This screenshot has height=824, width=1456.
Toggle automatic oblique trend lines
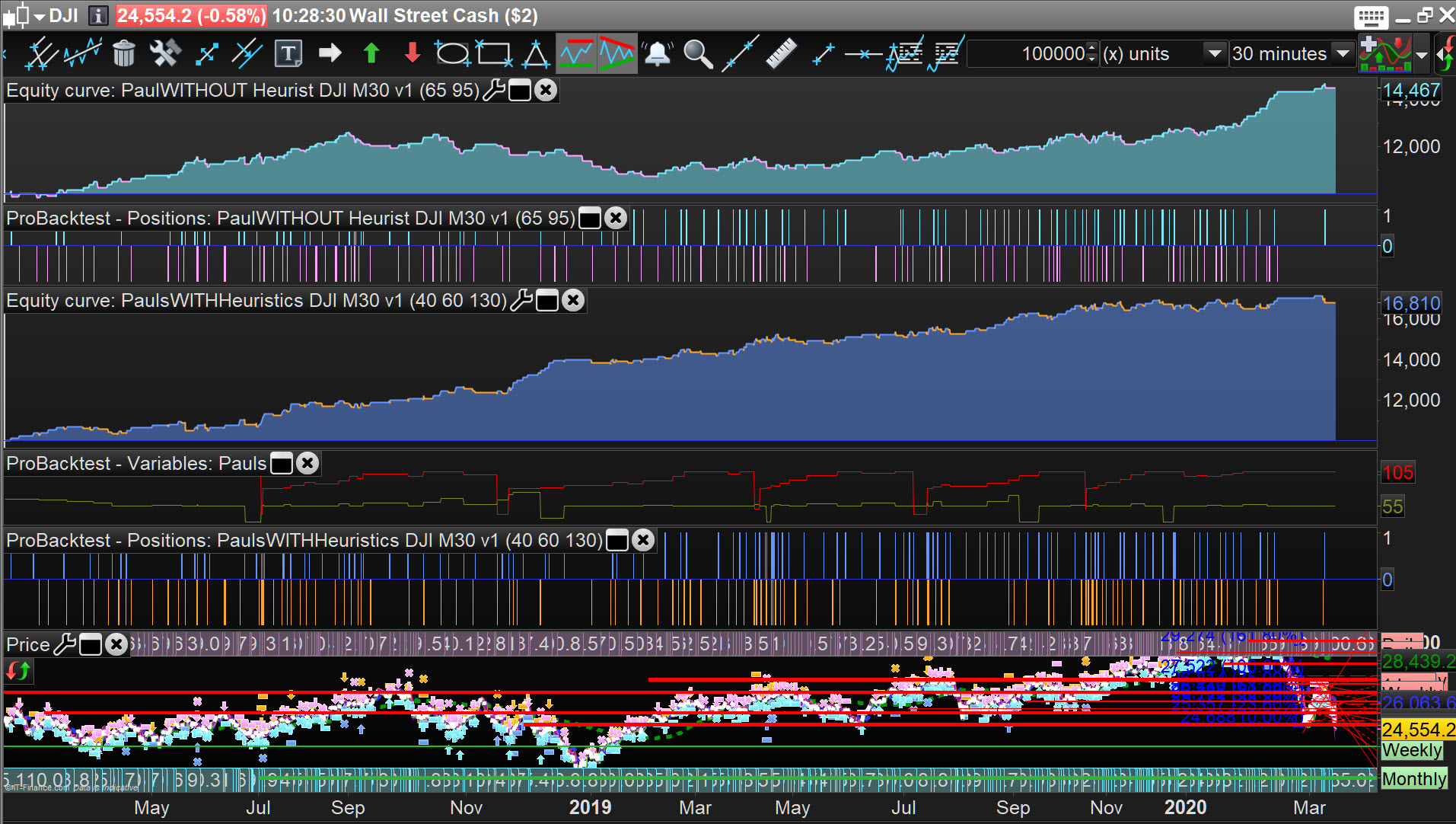617,53
